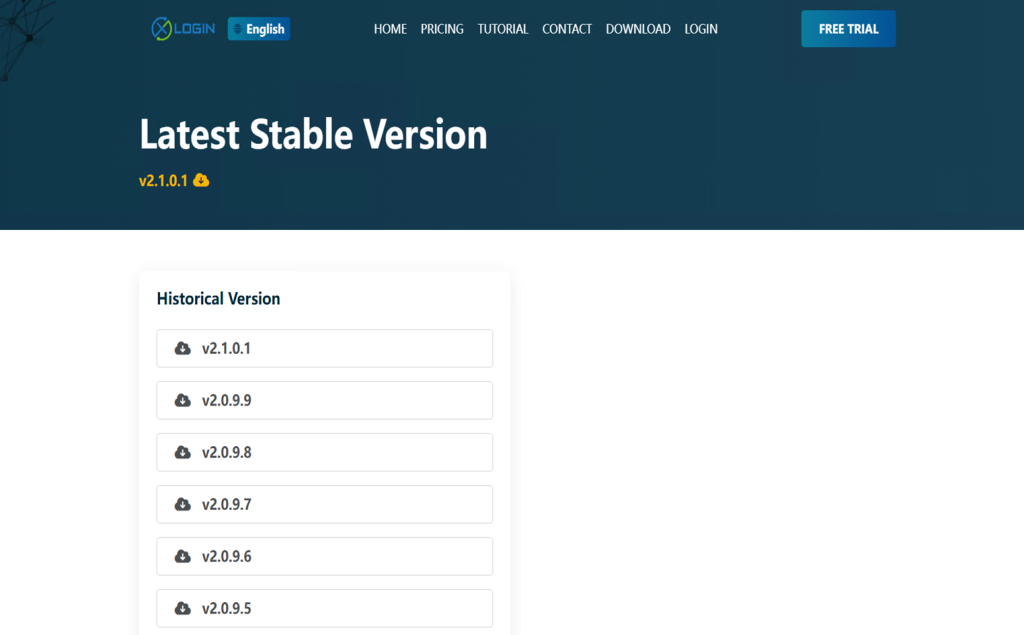Open the English language selector

click(259, 29)
